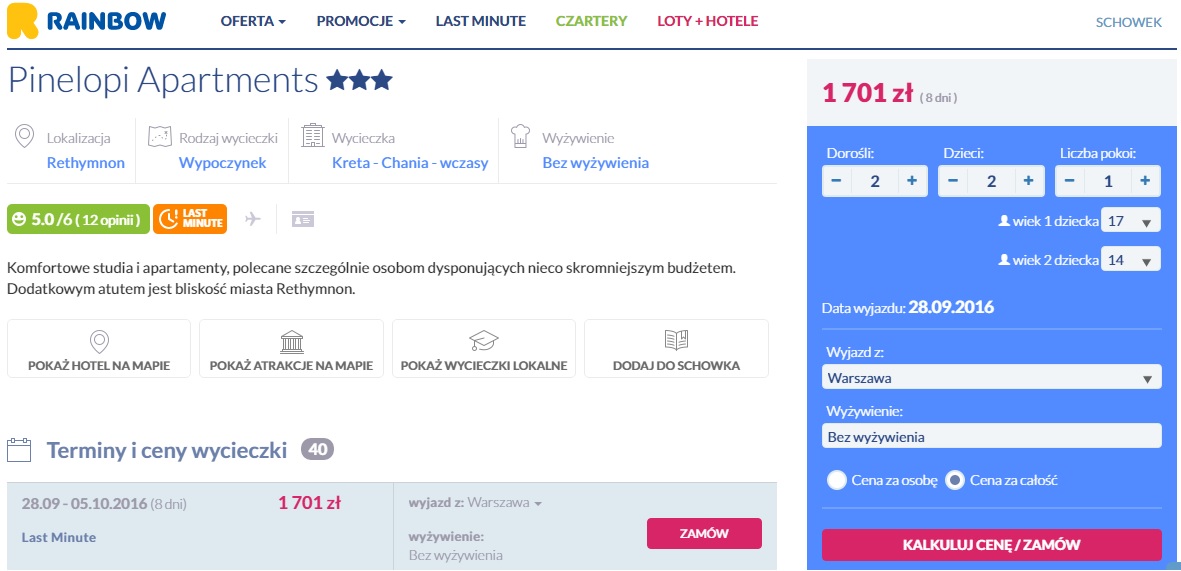Click Kalkuluj cenę / Zamów button
The height and width of the screenshot is (571, 1181).
pos(991,545)
